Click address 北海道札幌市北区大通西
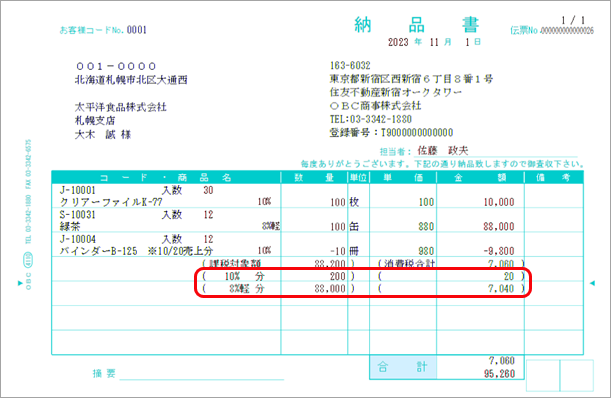The width and height of the screenshot is (611, 398). [x=131, y=80]
